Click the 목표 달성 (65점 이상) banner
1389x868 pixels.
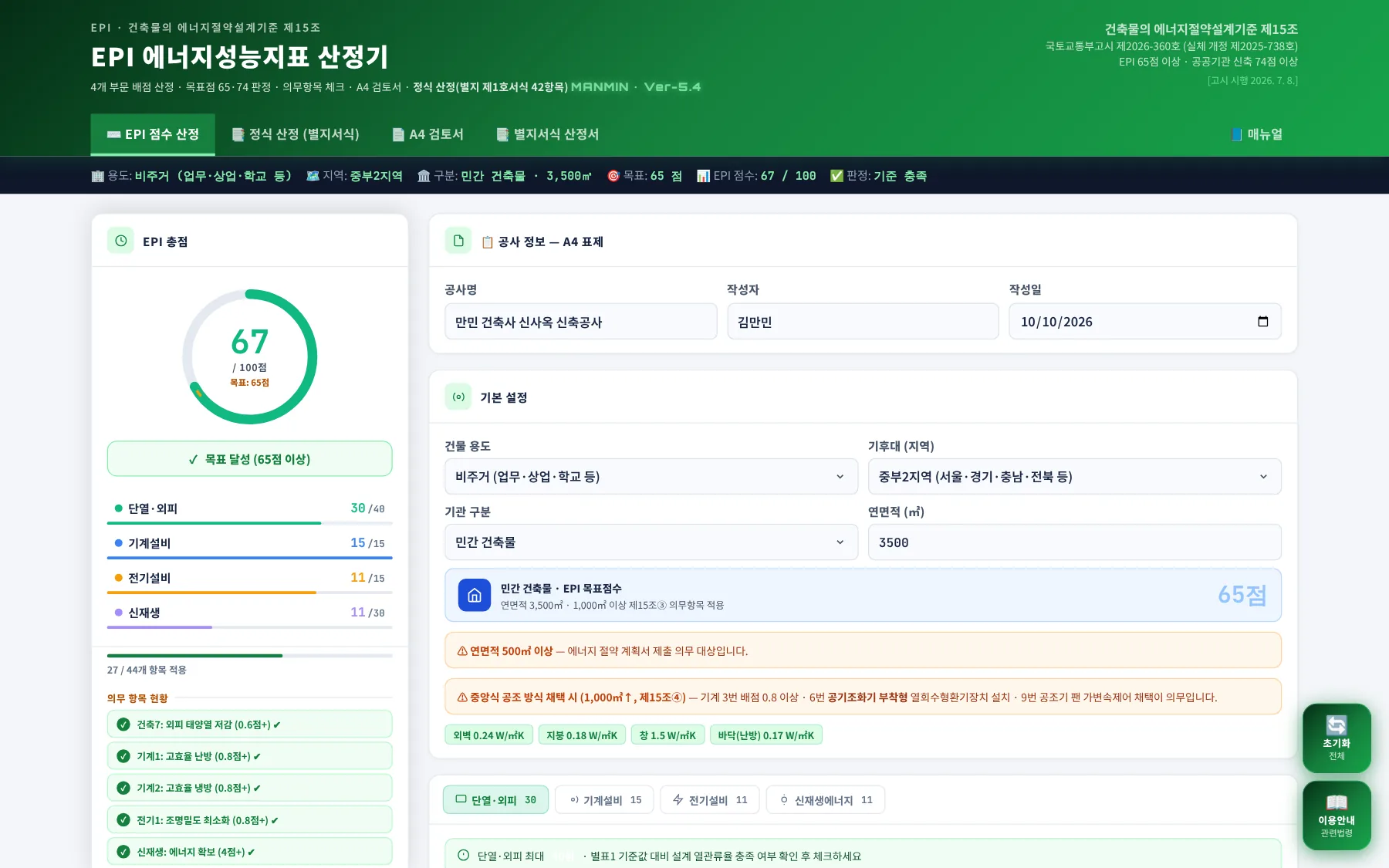[x=249, y=459]
